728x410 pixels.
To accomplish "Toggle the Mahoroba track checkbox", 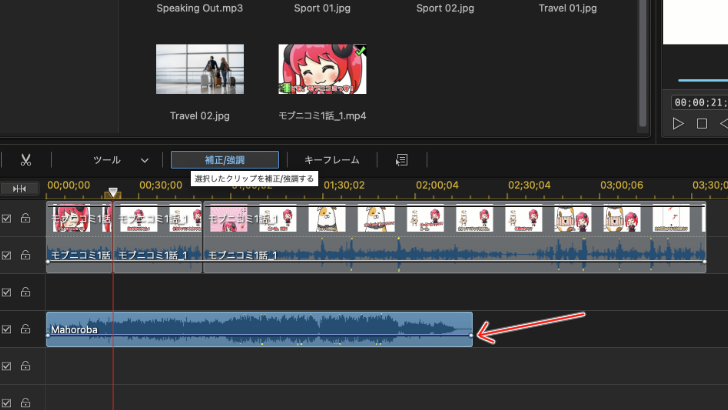I will click(6, 329).
